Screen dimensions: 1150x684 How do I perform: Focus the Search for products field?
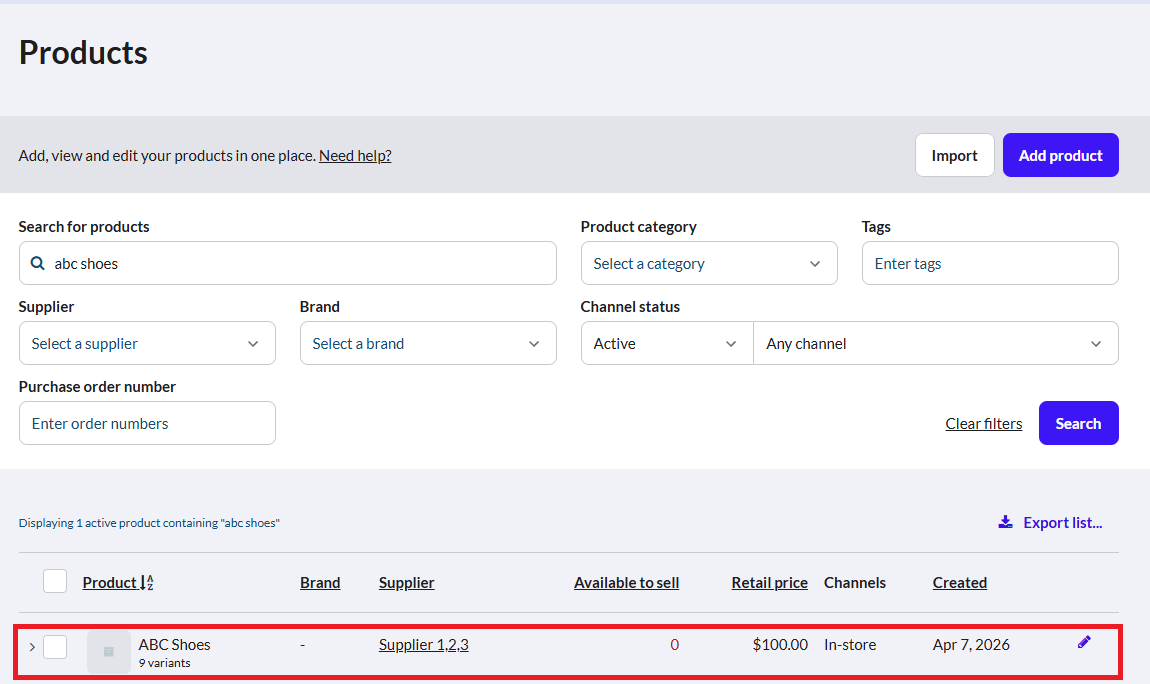coord(288,263)
